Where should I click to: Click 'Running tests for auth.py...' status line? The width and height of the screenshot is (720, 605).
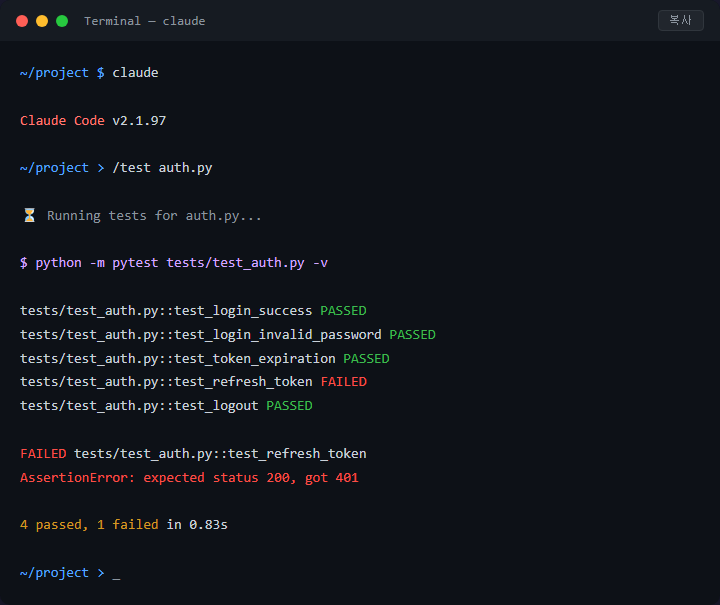point(154,216)
